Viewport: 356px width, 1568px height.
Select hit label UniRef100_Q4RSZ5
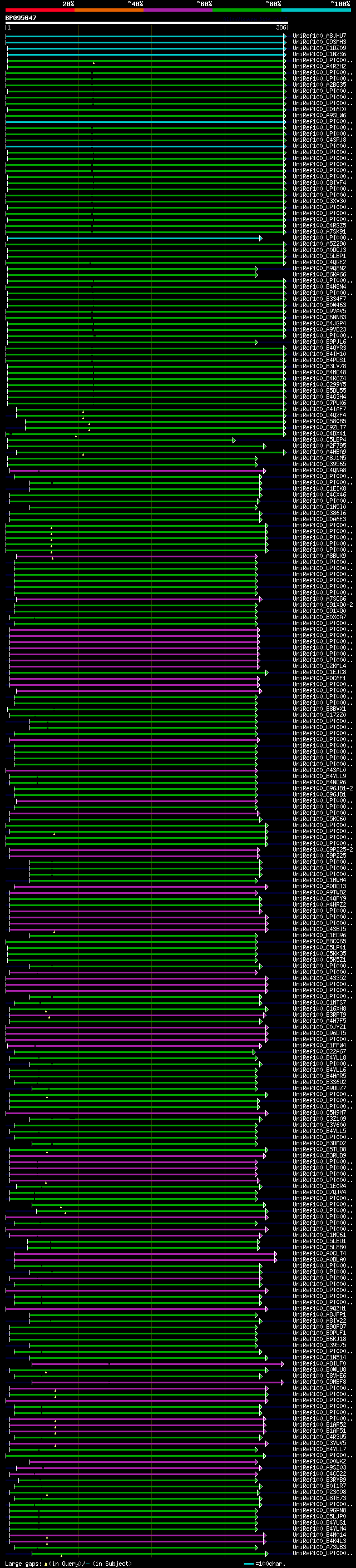click(319, 226)
